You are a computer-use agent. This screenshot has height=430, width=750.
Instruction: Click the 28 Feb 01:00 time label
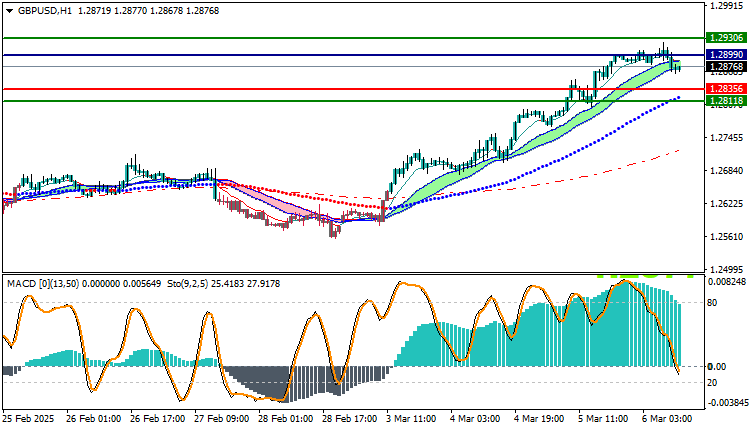(286, 419)
